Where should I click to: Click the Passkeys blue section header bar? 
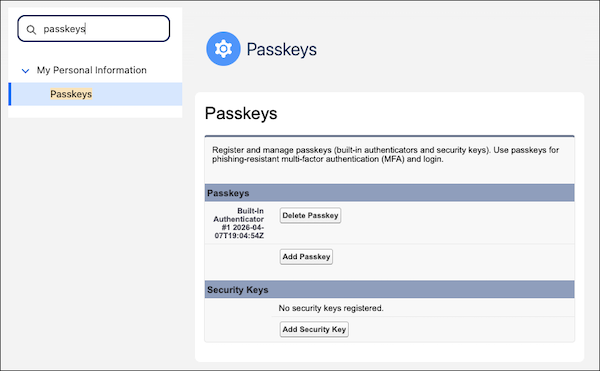[x=390, y=193]
